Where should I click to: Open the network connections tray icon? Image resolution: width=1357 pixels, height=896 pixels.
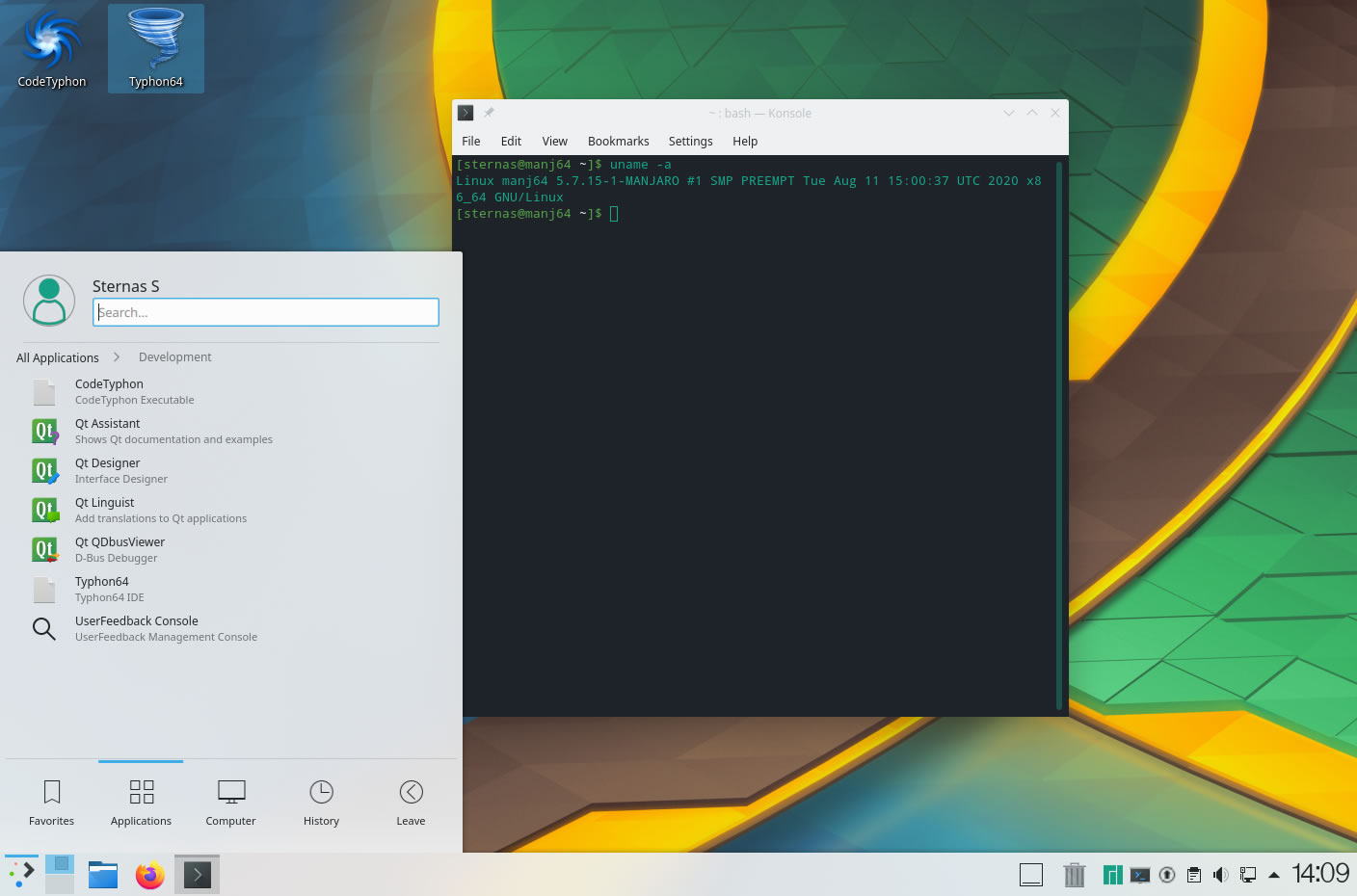pyautogui.click(x=1248, y=875)
